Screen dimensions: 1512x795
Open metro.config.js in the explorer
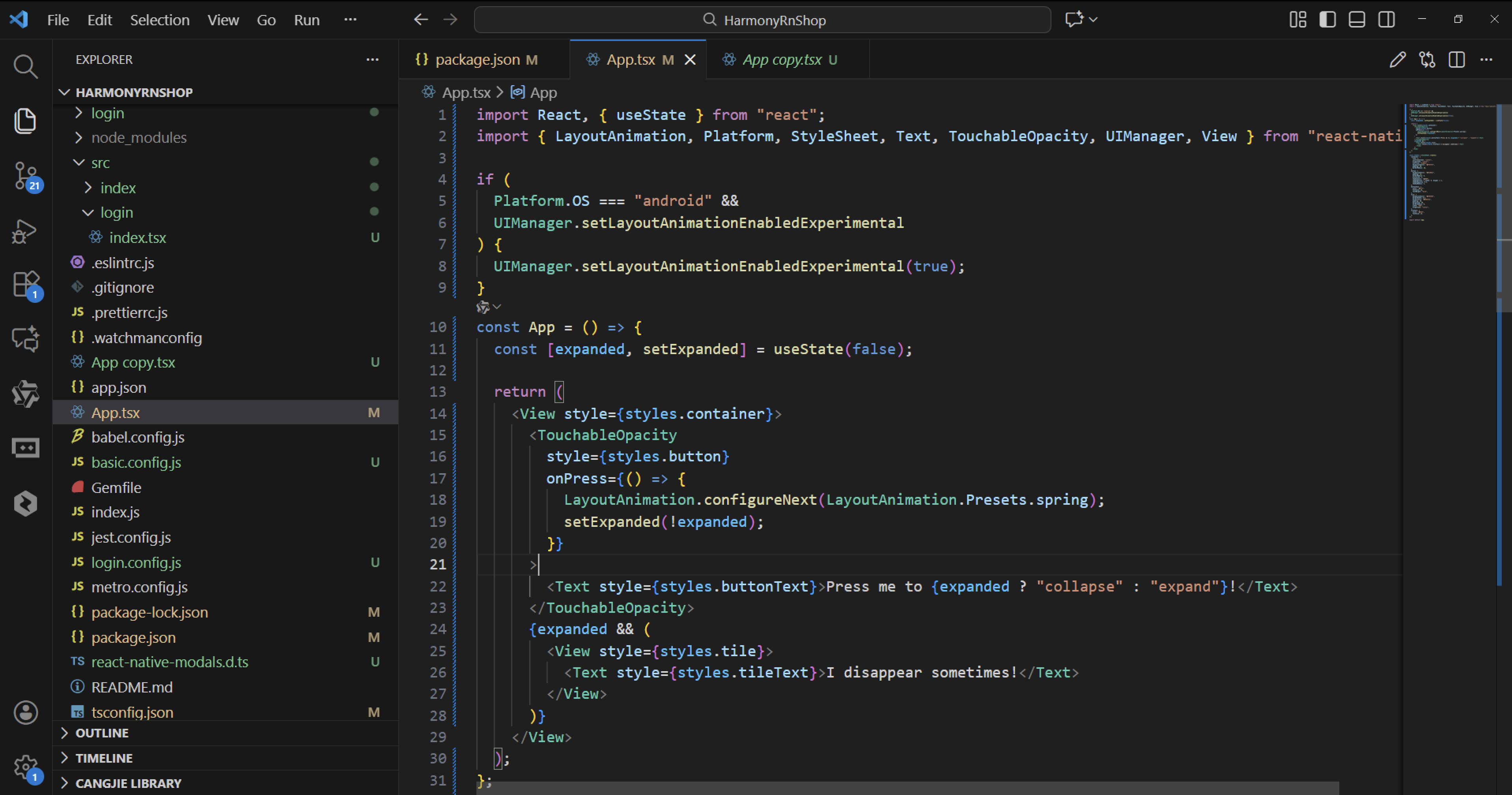139,587
